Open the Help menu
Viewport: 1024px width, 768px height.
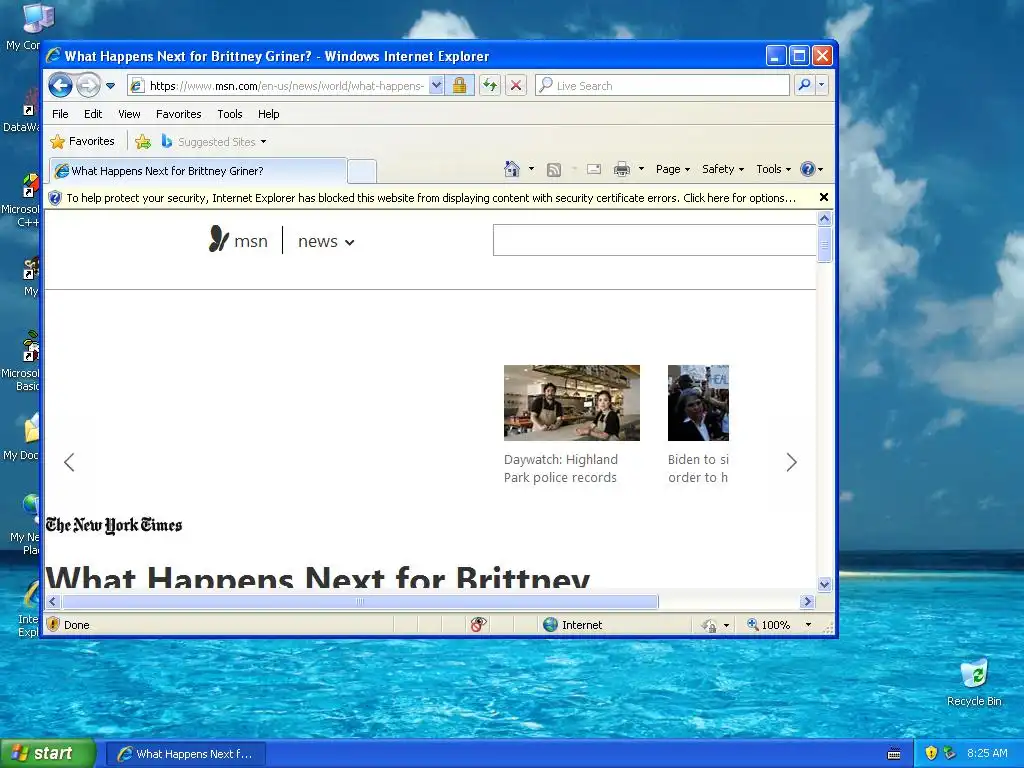268,114
